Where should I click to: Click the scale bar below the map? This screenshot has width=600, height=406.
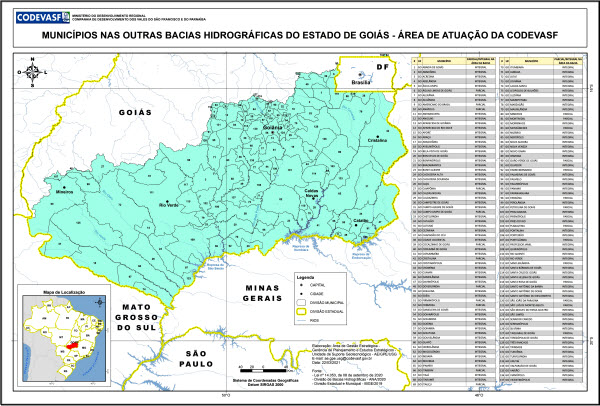266,370
